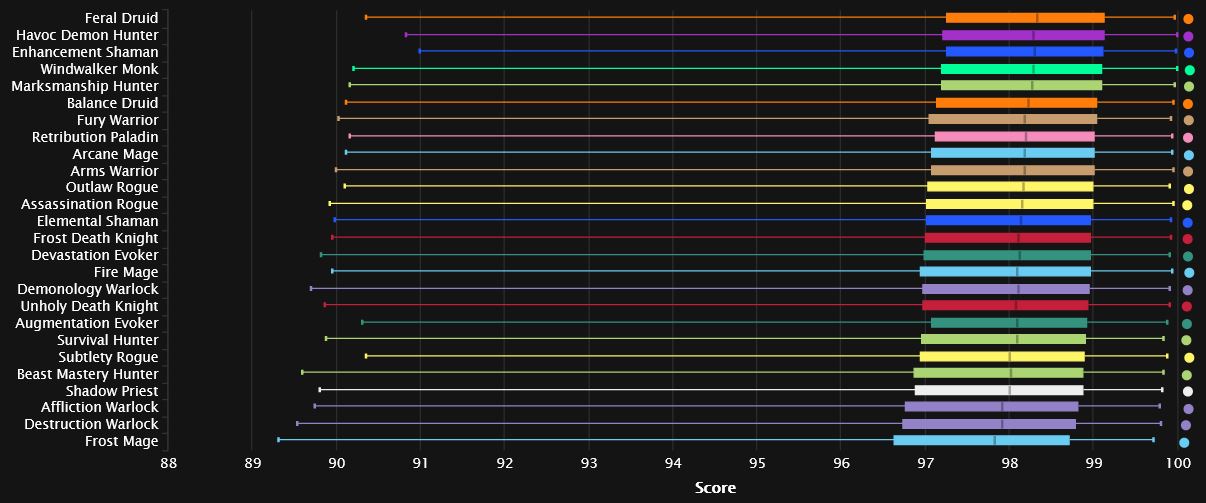Select the blue dot on Enhancement Shaman row
This screenshot has width=1206, height=503.
coord(1188,53)
